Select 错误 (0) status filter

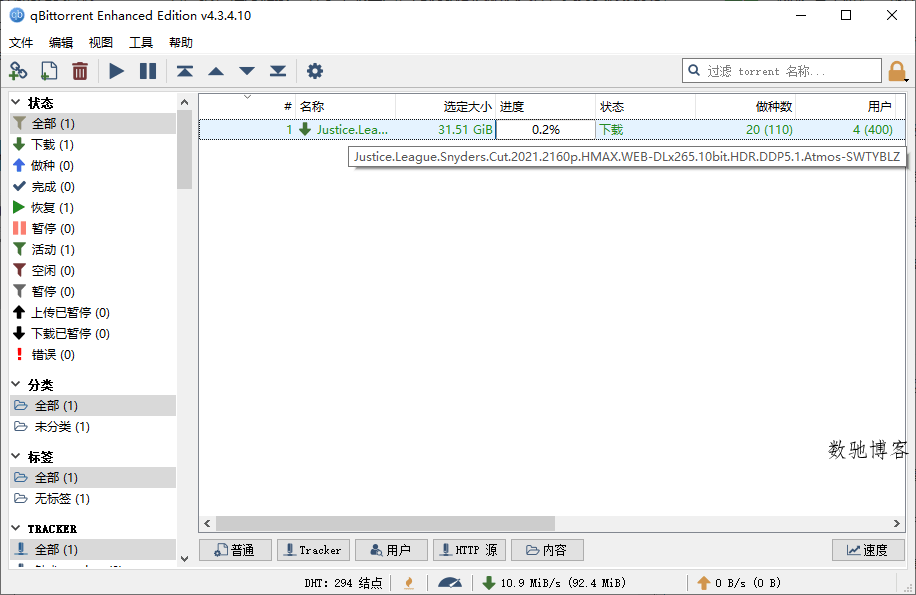click(x=93, y=354)
